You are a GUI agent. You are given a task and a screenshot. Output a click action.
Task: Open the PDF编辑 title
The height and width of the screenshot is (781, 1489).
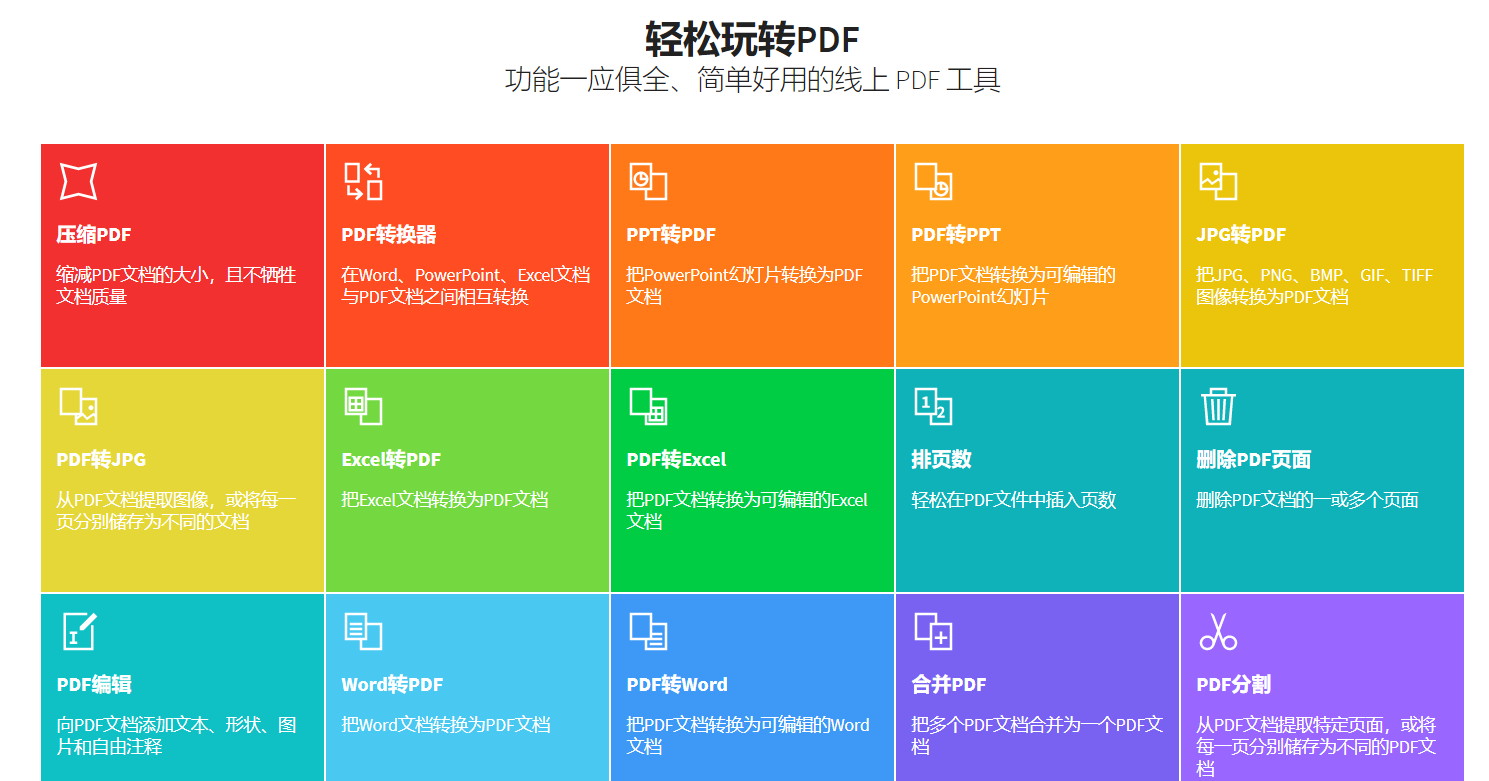tap(94, 685)
